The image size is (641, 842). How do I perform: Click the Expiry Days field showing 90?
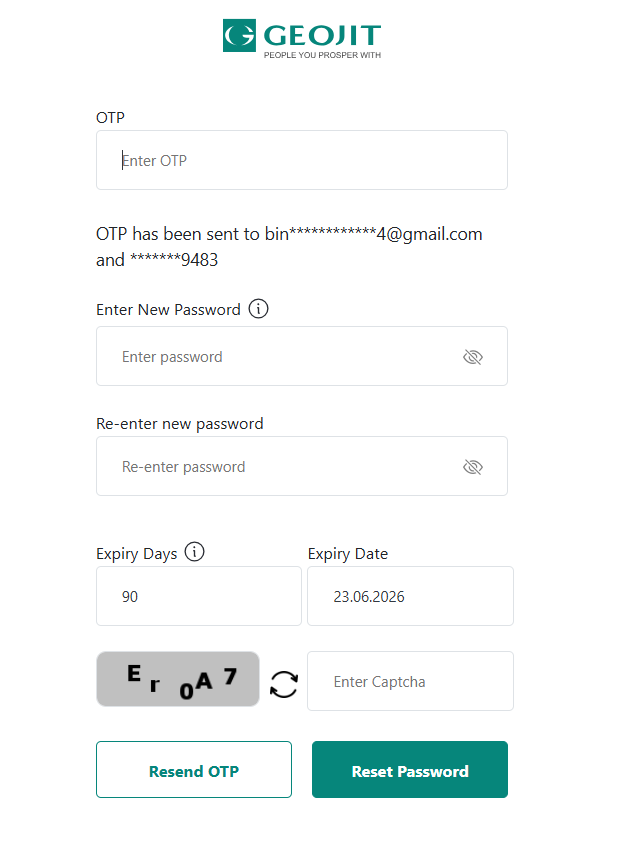198,597
